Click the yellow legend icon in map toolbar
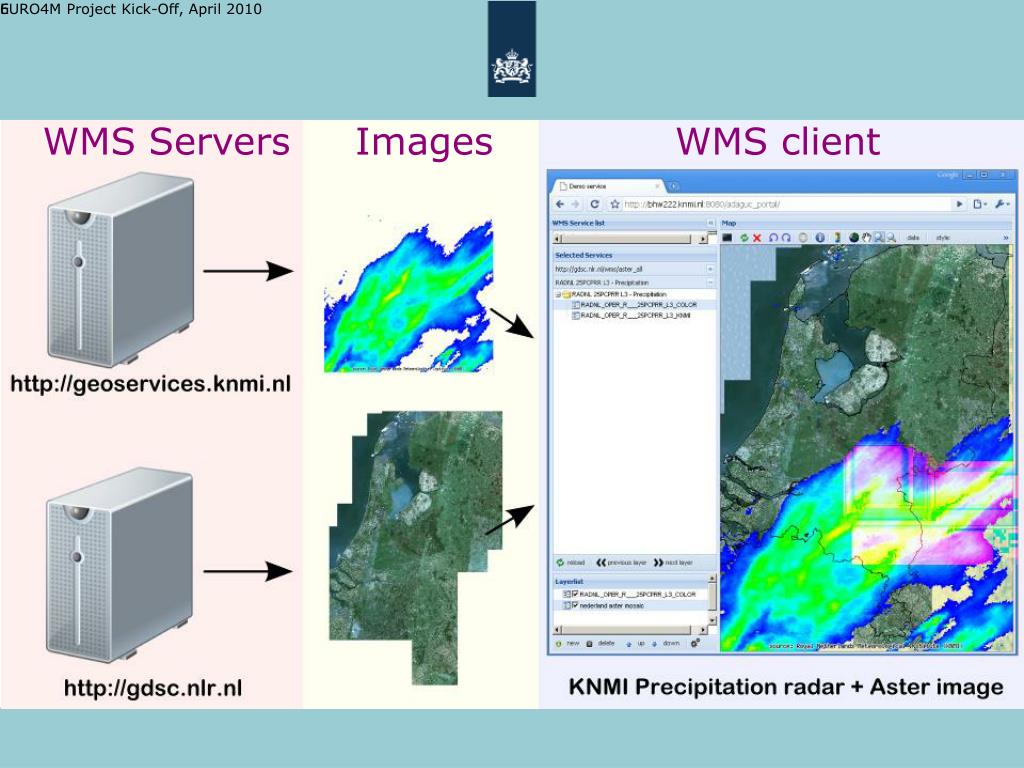The image size is (1024, 768). coord(837,238)
